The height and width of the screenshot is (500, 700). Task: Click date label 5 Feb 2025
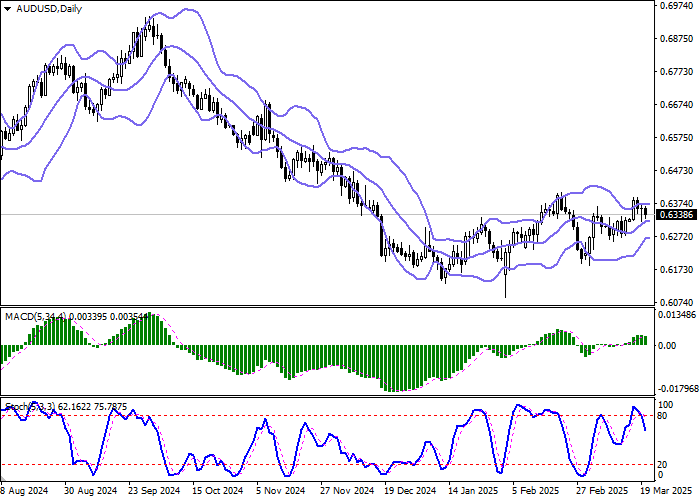coord(536,491)
